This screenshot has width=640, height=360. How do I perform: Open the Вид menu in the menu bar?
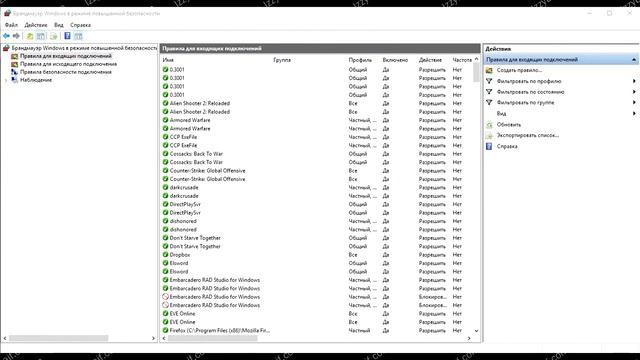tap(59, 25)
